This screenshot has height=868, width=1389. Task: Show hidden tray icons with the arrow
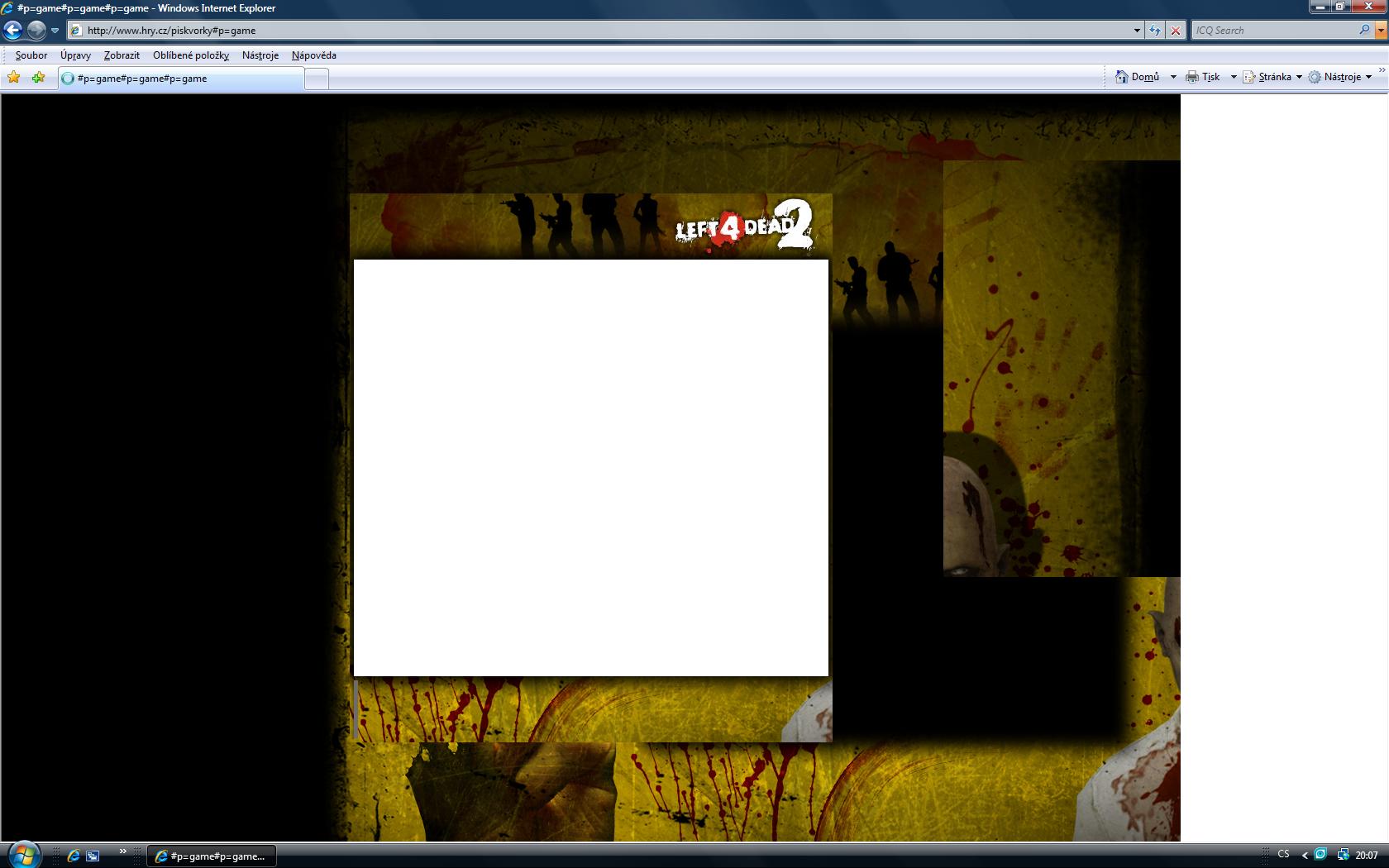(1305, 856)
